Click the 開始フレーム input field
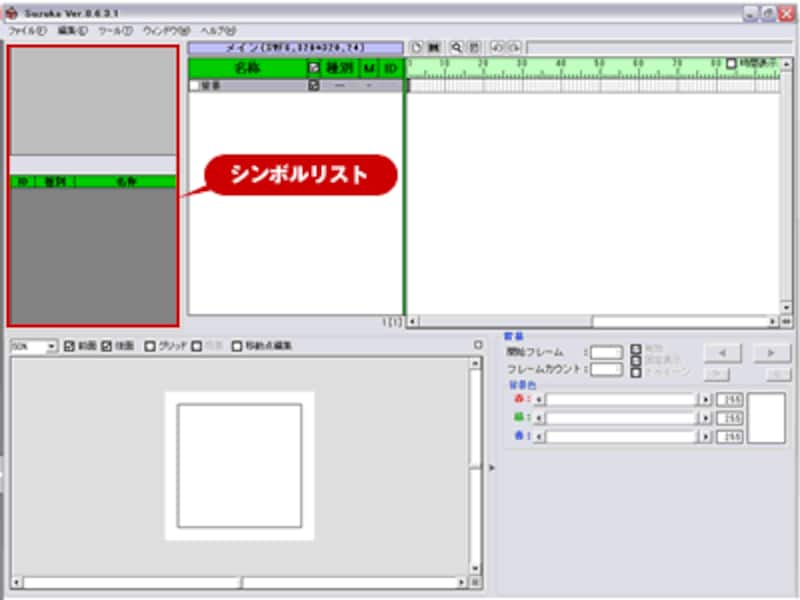Screen dimensions: 800x600 [x=606, y=351]
